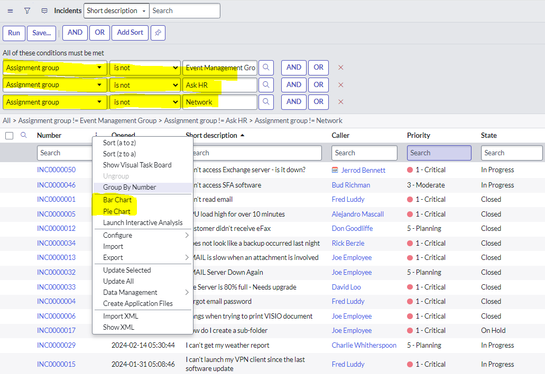The width and height of the screenshot is (545, 374).
Task: Open the Short description search field dropdown
Action: tap(116, 11)
